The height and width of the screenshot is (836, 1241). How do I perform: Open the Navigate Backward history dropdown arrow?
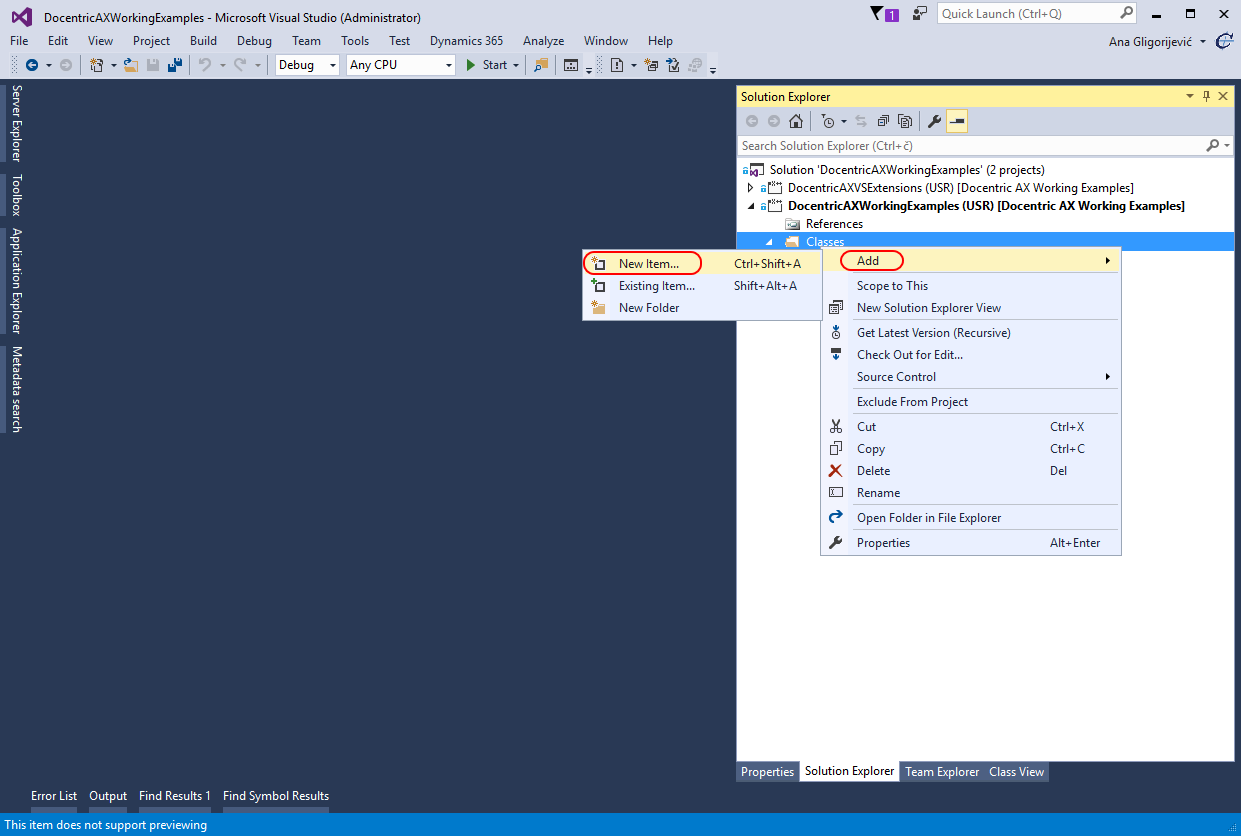point(49,65)
